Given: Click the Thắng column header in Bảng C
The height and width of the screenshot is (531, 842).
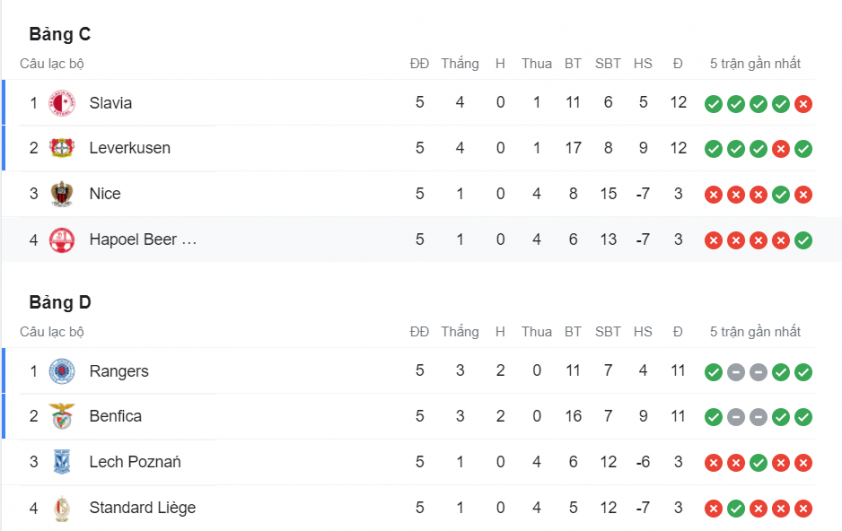Looking at the screenshot, I should click(460, 63).
